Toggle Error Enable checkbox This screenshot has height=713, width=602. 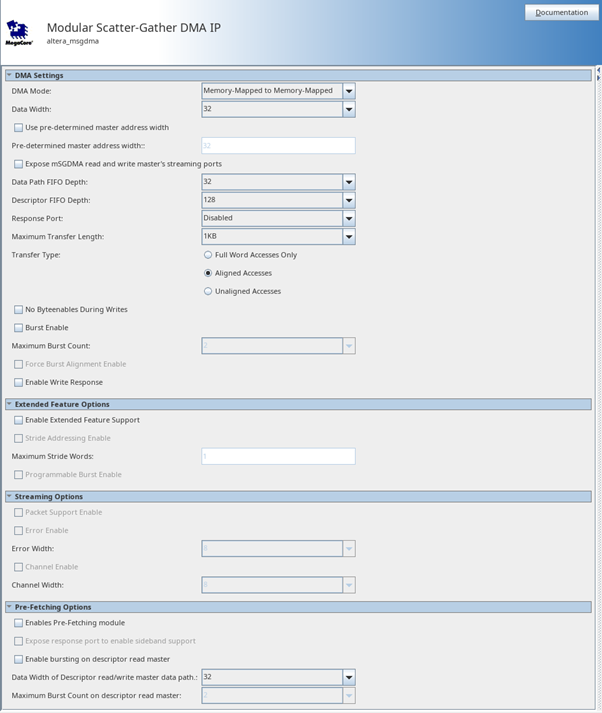pyautogui.click(x=18, y=530)
